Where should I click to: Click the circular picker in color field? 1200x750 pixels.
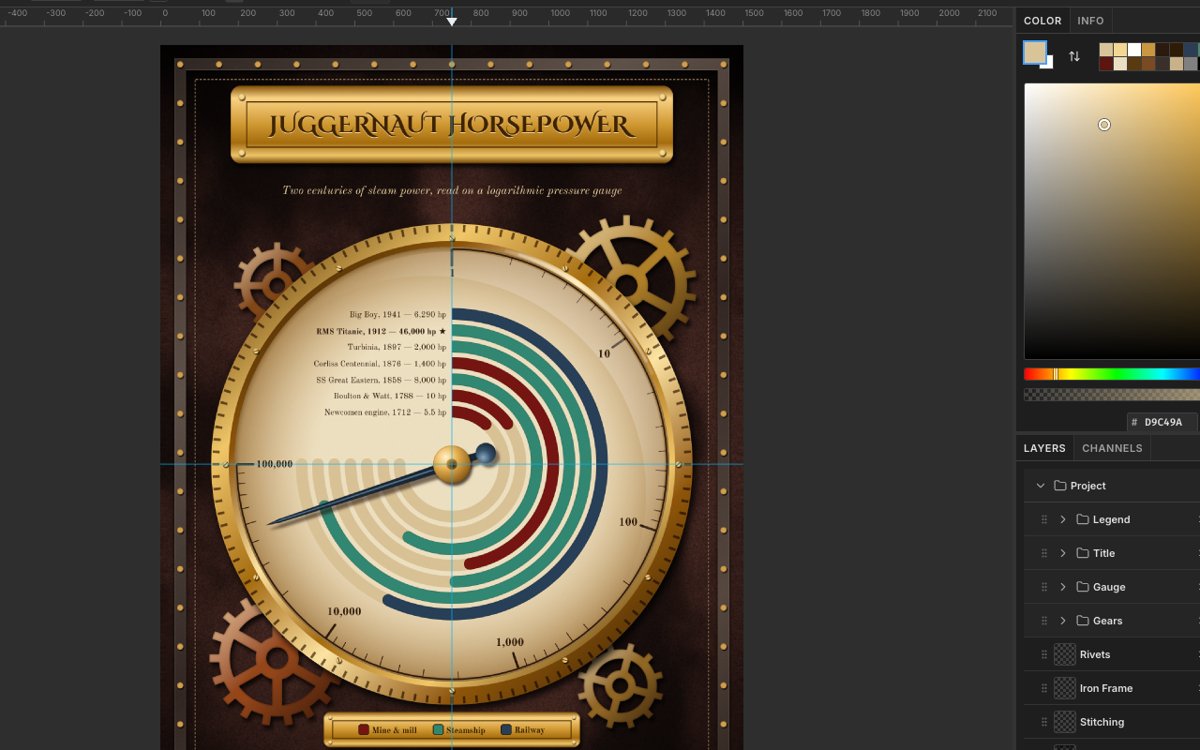point(1104,125)
